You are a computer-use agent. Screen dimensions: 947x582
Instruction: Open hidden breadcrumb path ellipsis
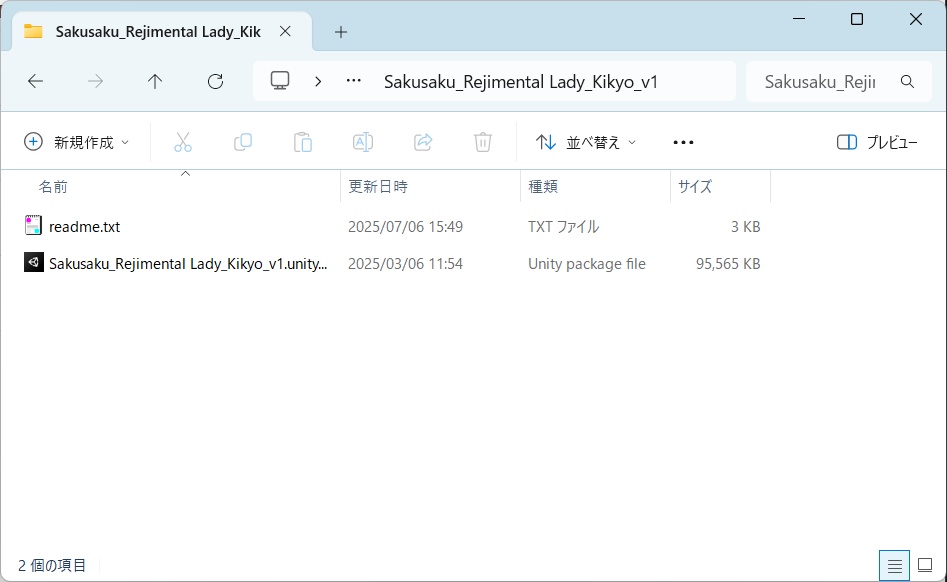click(353, 81)
